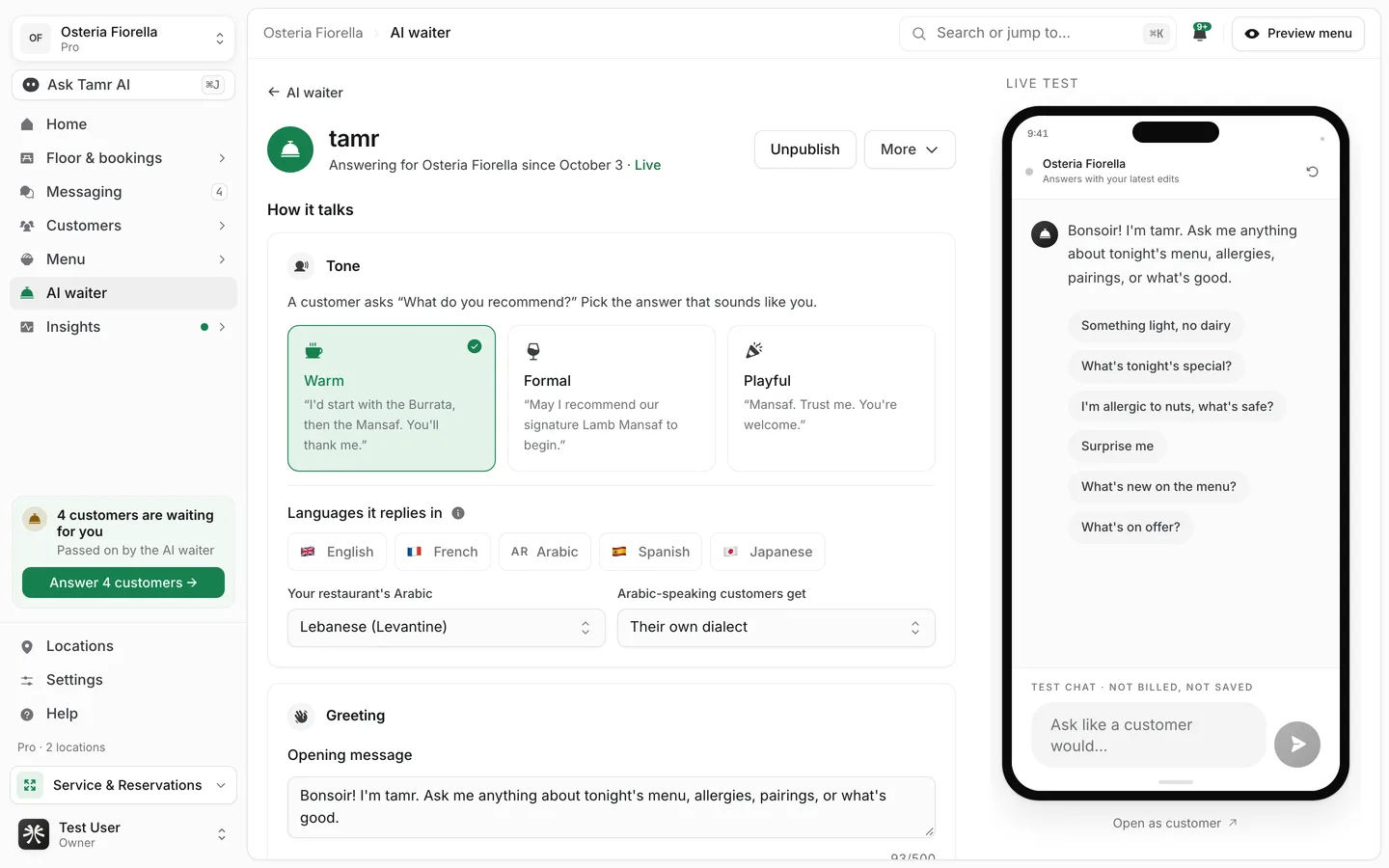Toggle the English language chip

(338, 552)
